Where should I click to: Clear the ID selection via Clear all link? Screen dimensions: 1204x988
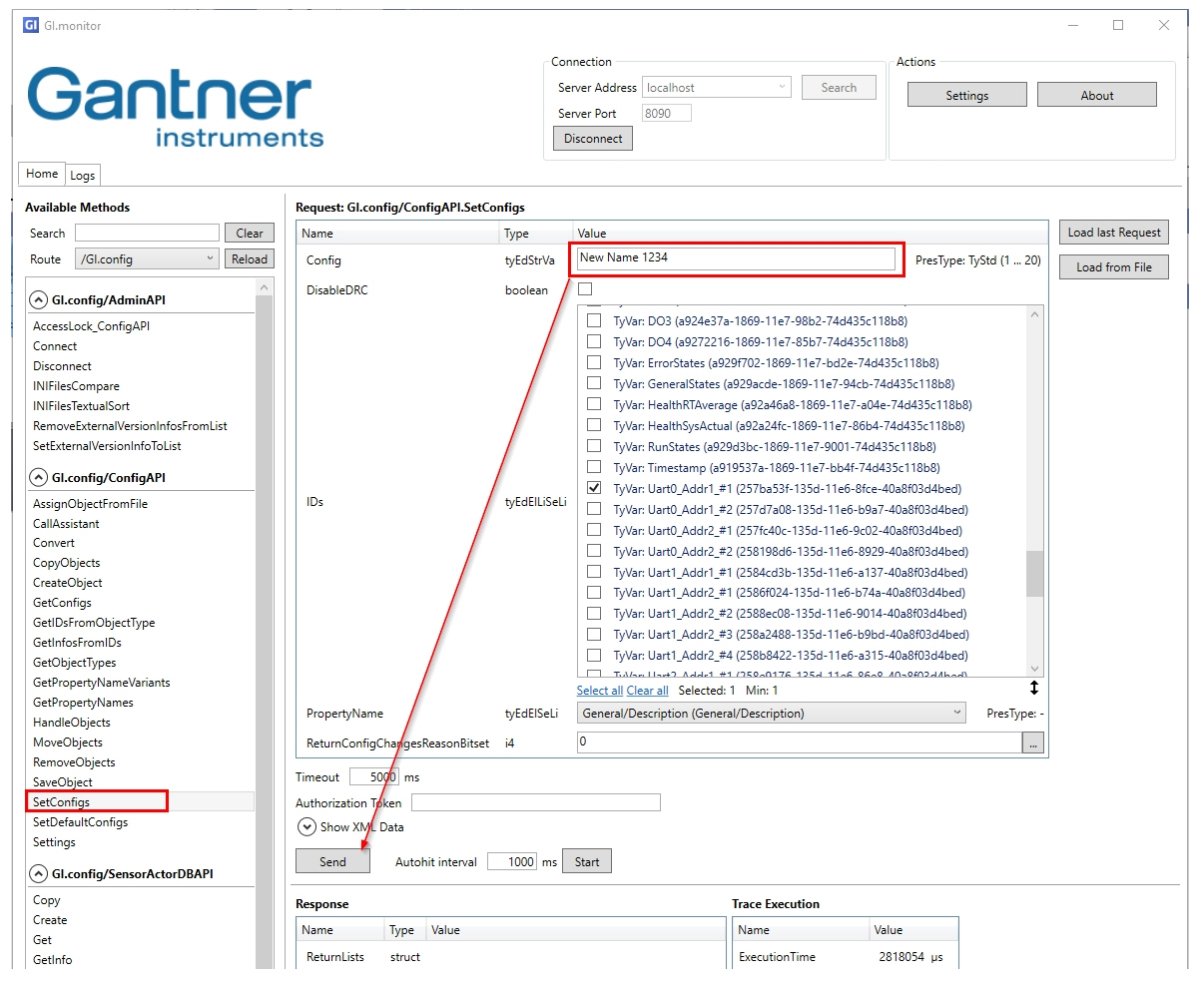point(647,690)
